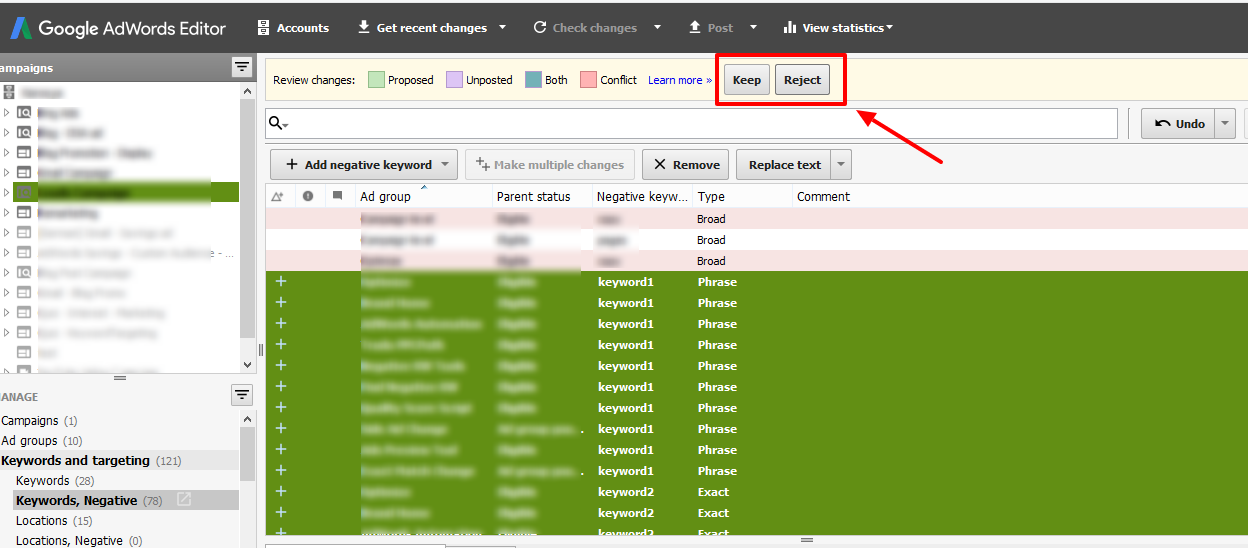Click the Manage panel filter icon
This screenshot has width=1248, height=548.
tap(241, 395)
